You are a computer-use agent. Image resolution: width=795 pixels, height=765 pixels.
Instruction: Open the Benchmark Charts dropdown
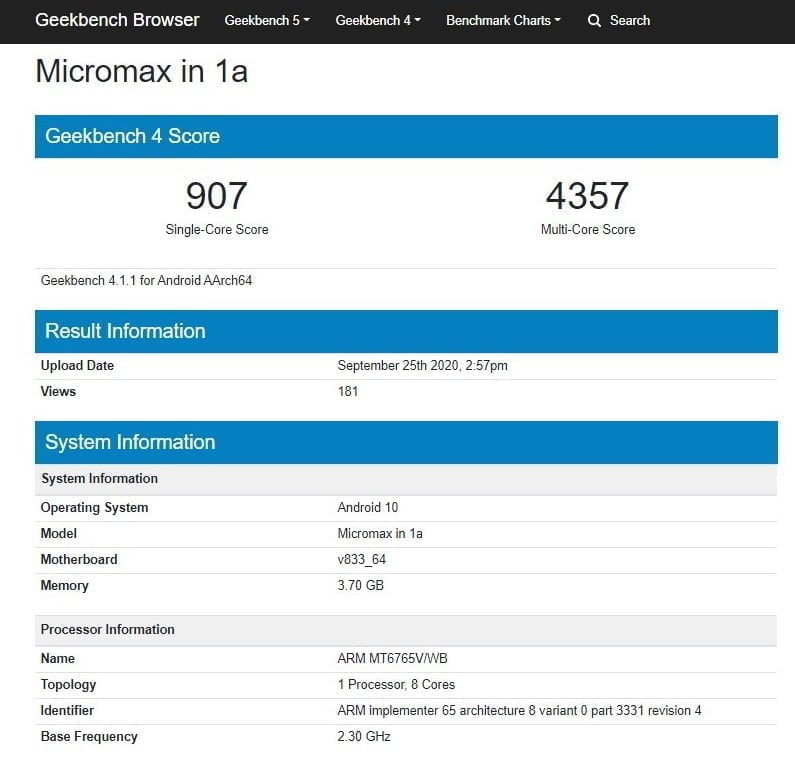(x=503, y=20)
